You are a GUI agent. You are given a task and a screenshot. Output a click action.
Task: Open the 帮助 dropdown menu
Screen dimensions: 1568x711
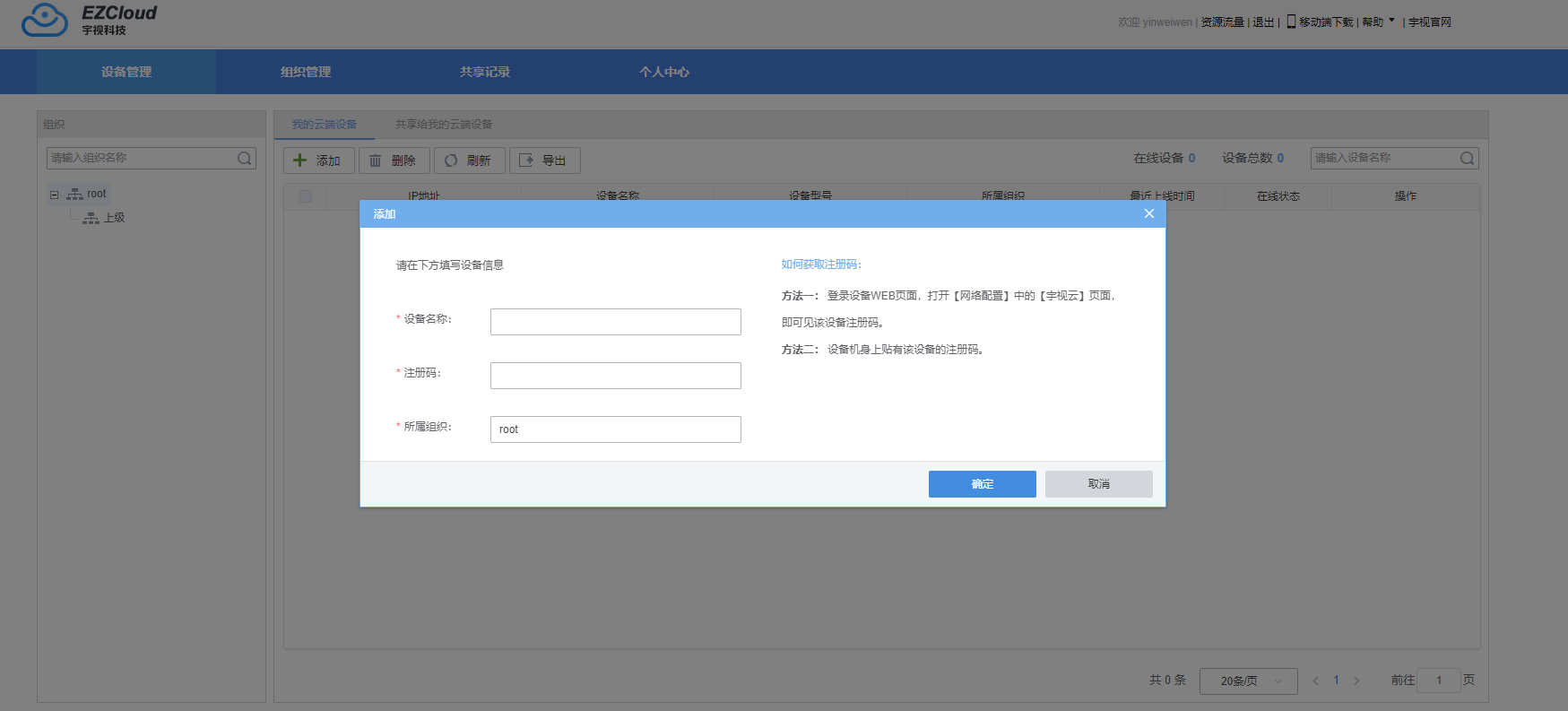tap(1377, 22)
